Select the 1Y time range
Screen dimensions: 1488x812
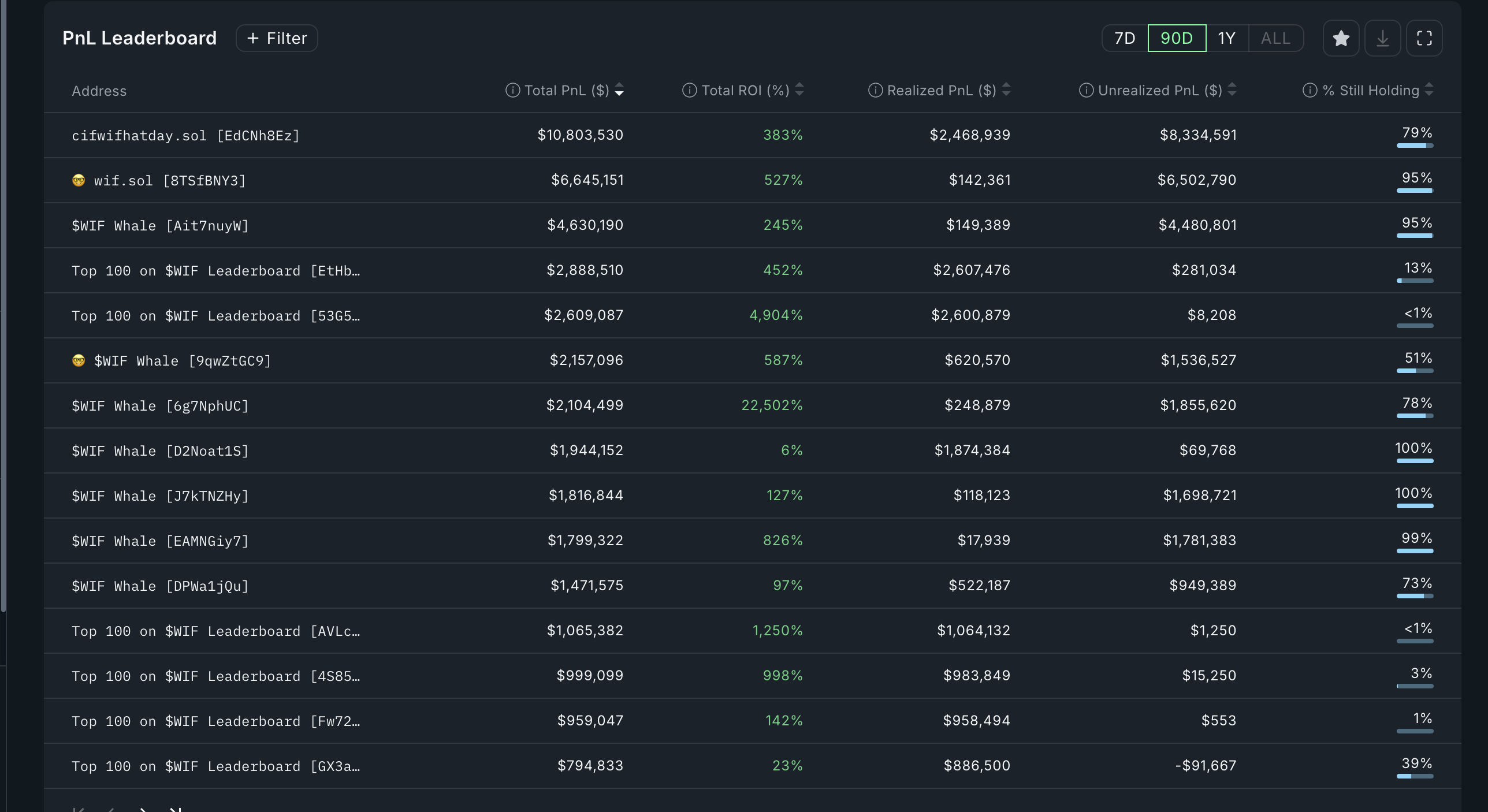point(1227,38)
